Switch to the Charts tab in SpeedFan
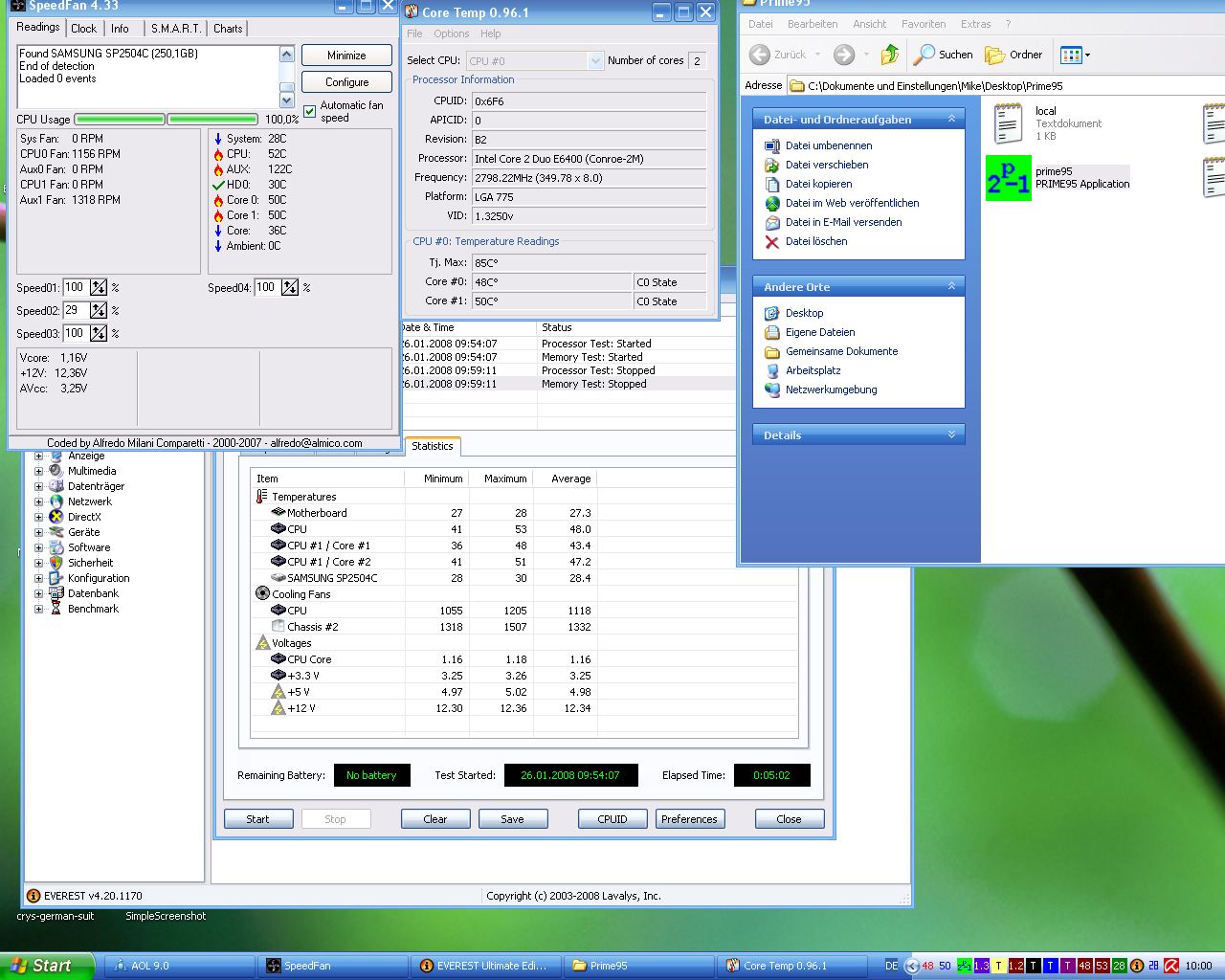The width and height of the screenshot is (1225, 980). 228,29
